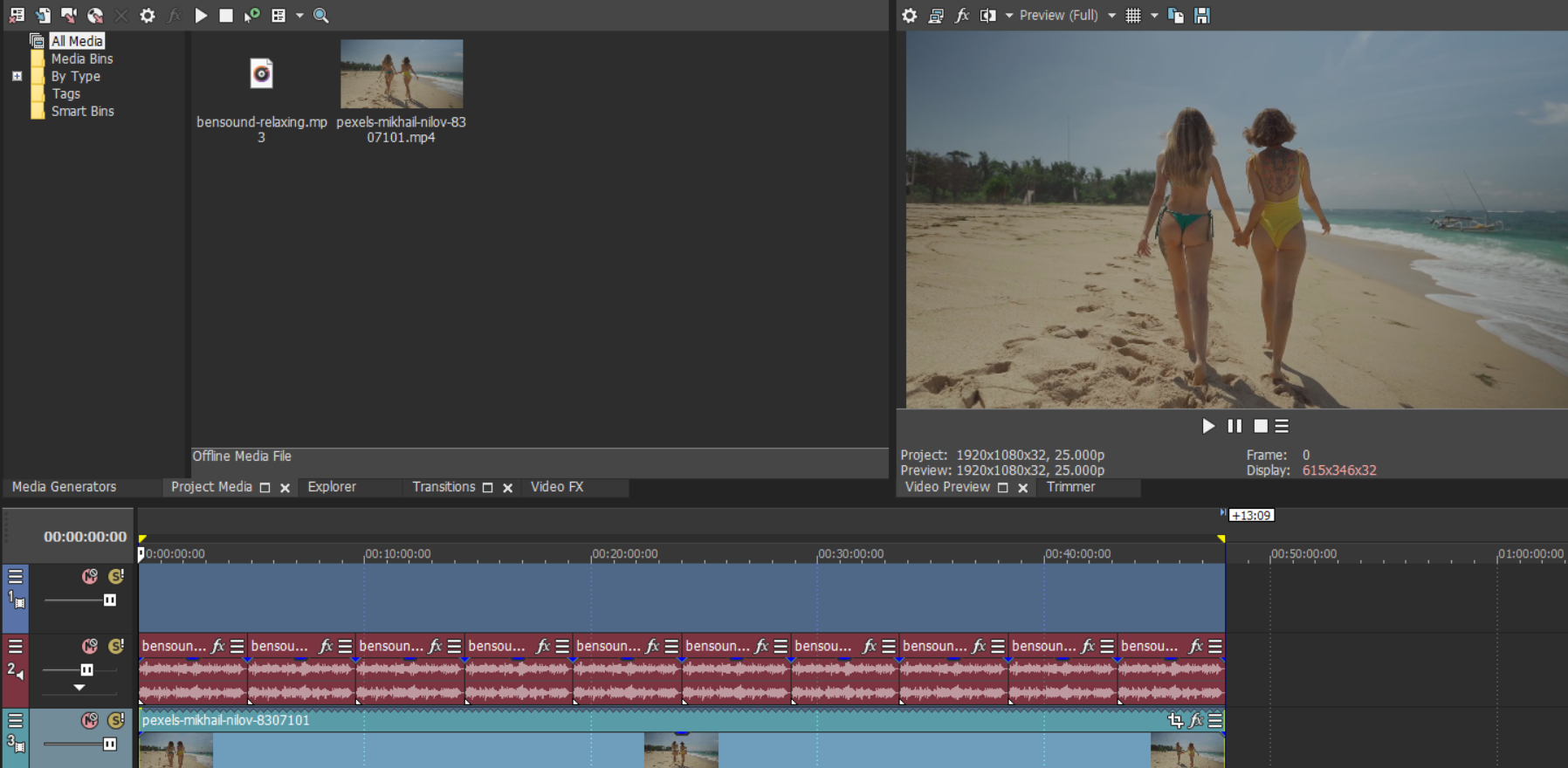Viewport: 1568px width, 768px height.
Task: Close the Video Preview tab
Action: click(x=1022, y=488)
